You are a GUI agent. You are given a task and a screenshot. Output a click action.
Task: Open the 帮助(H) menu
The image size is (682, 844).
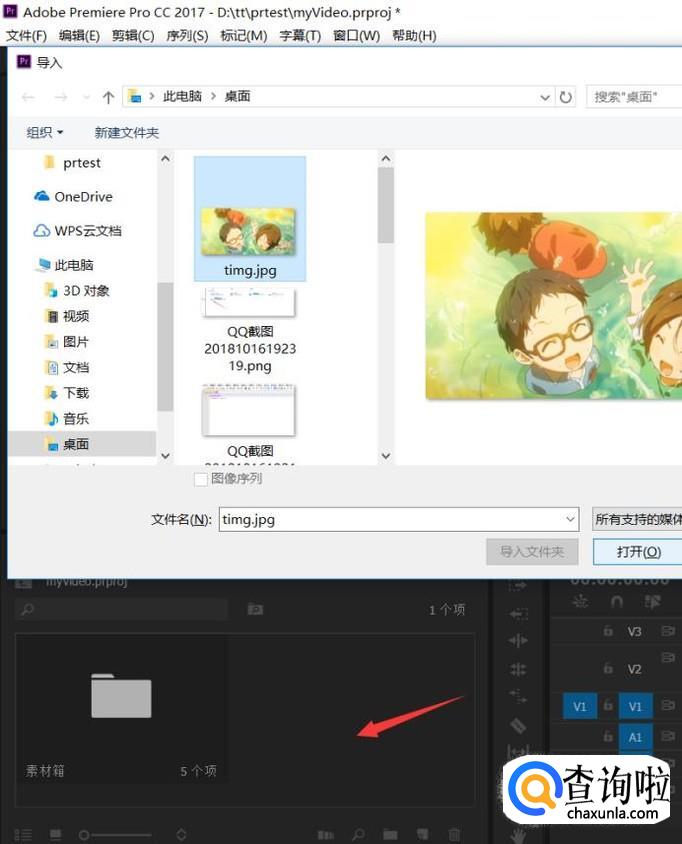[x=414, y=36]
